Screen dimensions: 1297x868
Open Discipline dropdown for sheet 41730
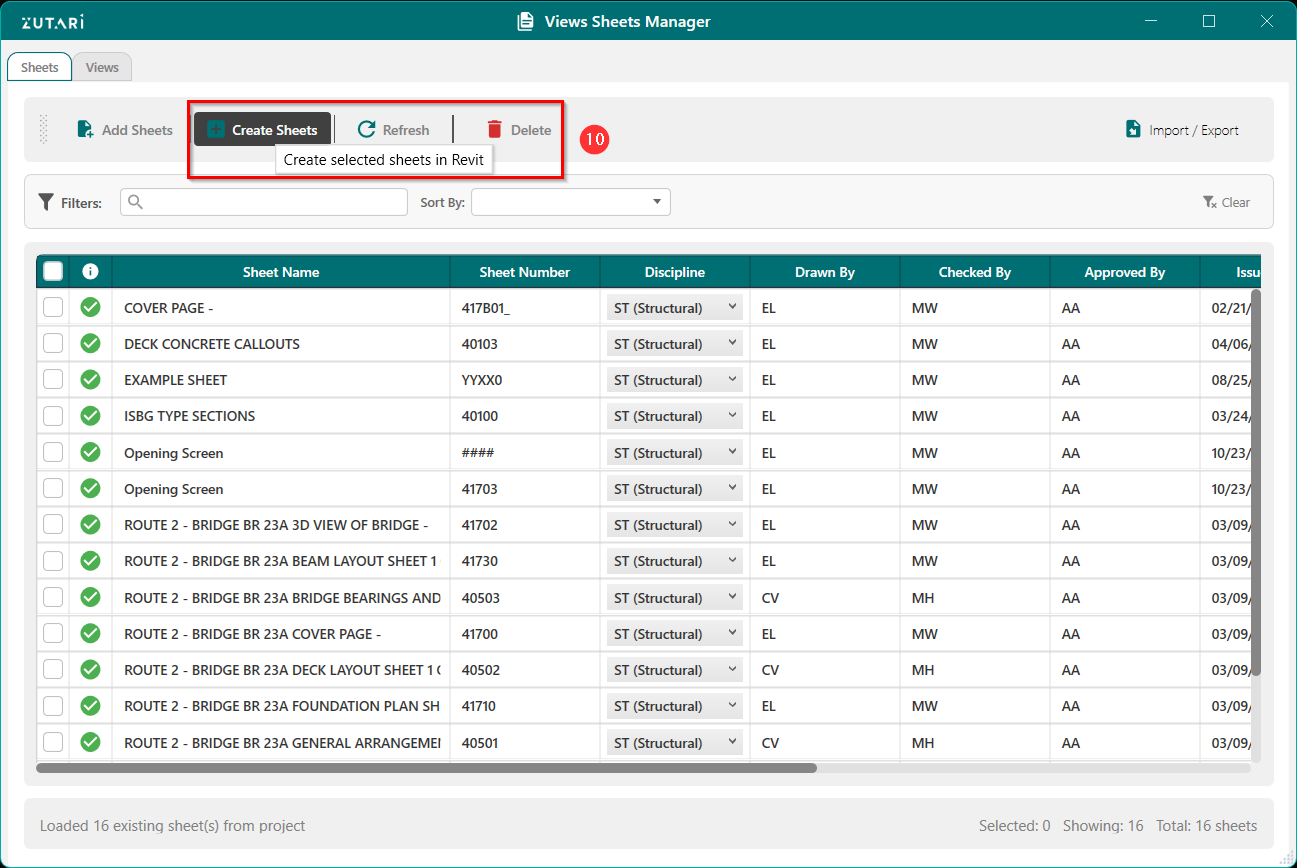pos(675,561)
